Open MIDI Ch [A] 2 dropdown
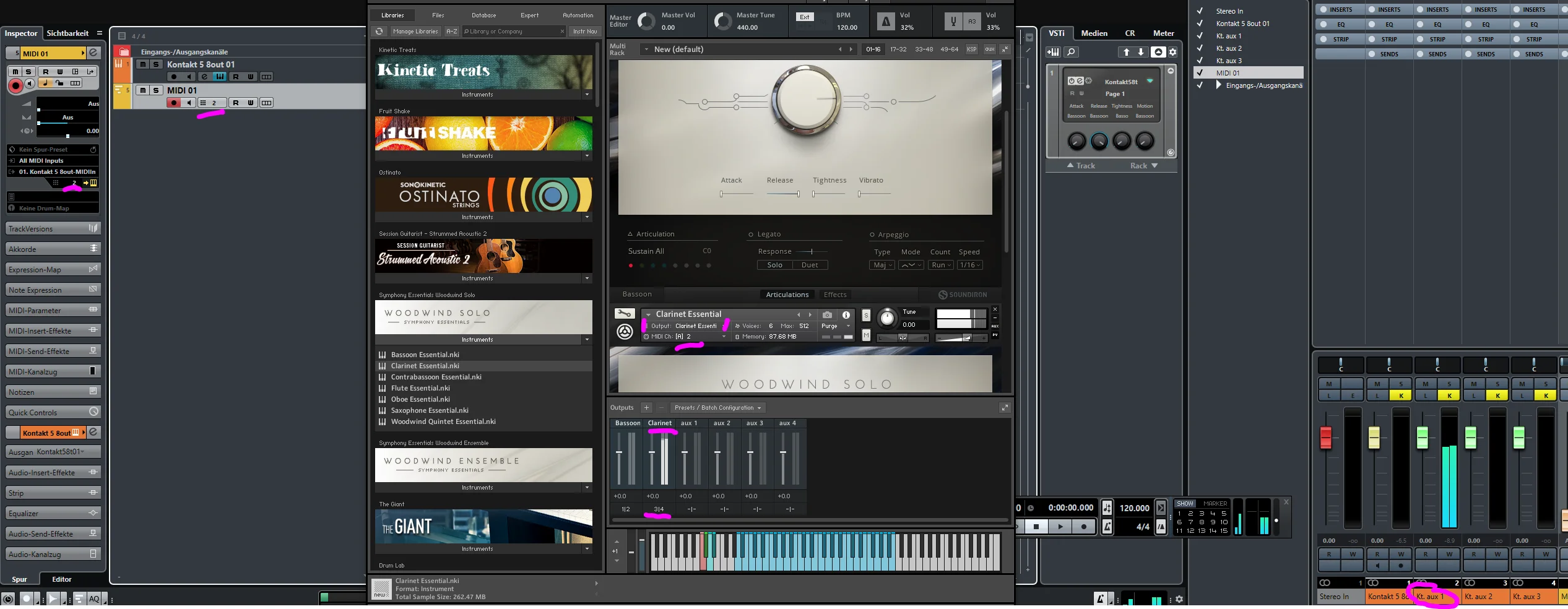1568x609 pixels. click(686, 337)
